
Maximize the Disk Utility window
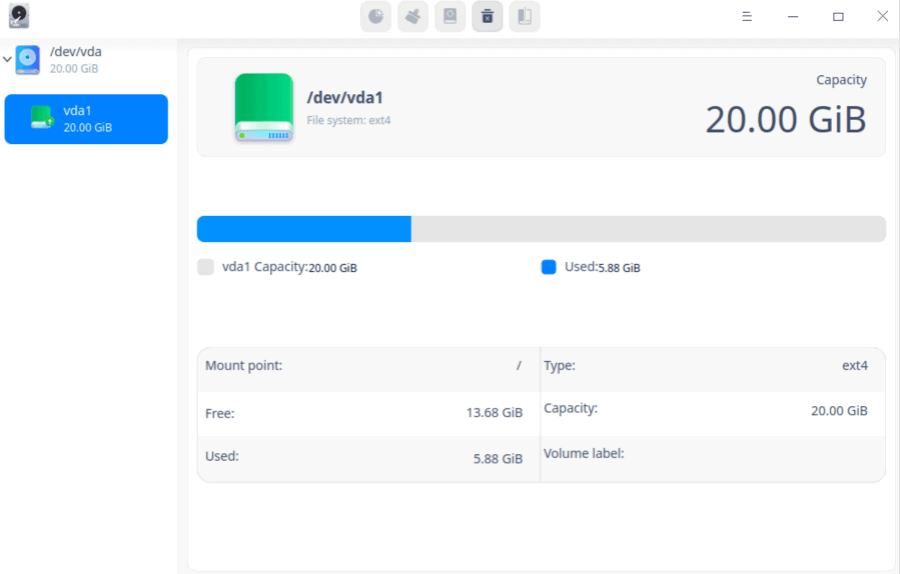click(x=838, y=17)
